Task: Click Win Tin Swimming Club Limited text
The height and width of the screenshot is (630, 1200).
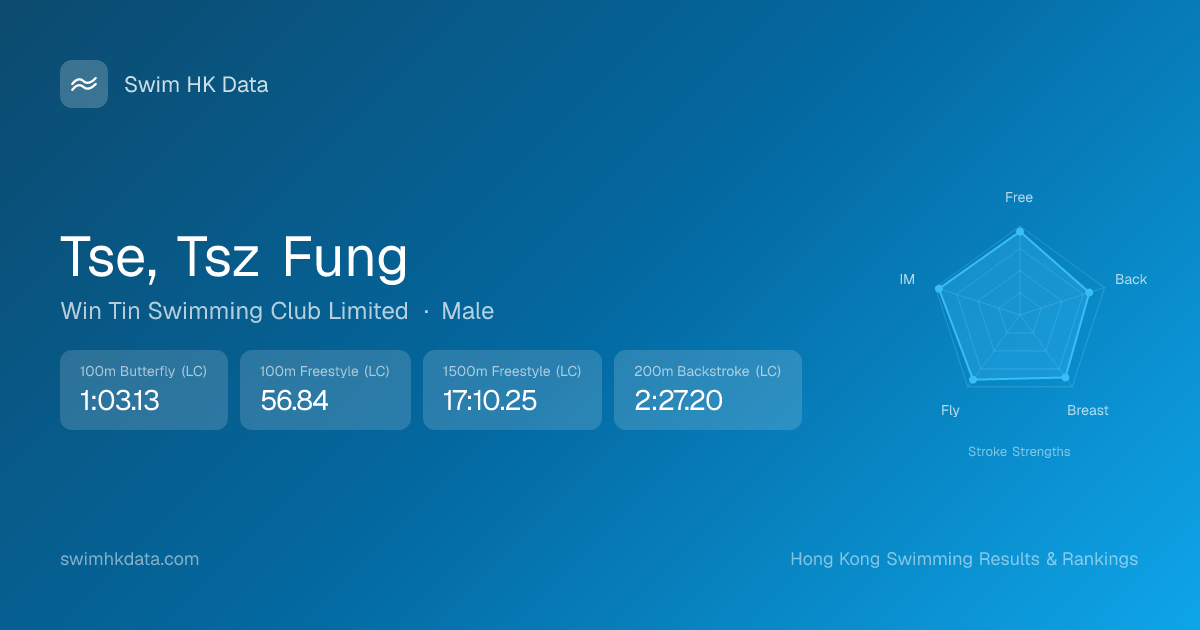Action: coord(234,311)
